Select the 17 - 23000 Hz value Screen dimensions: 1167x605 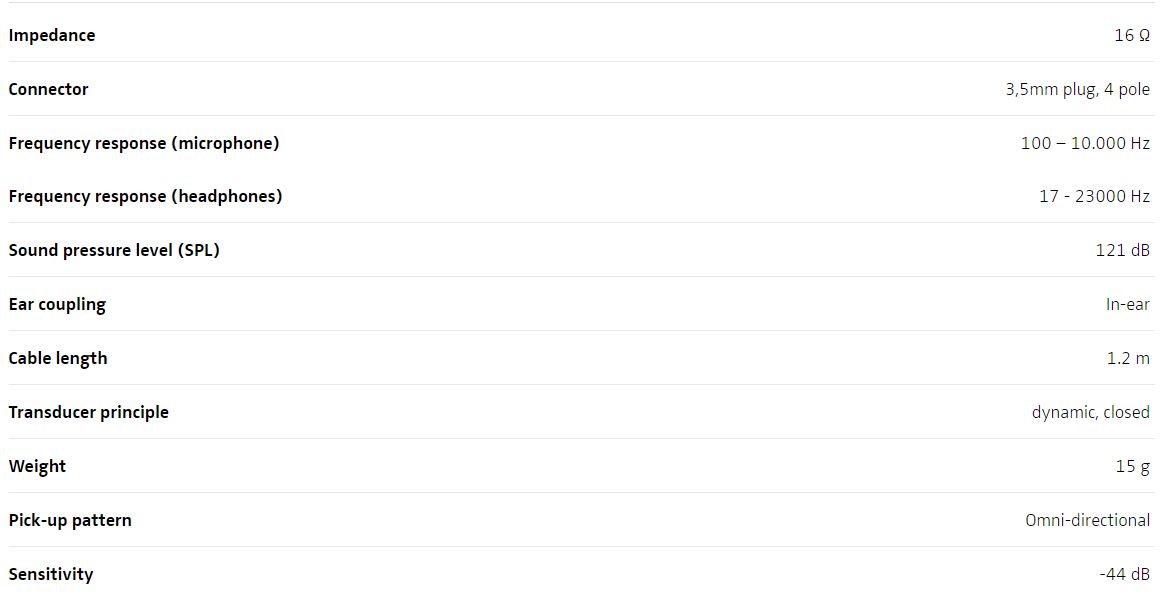1094,196
